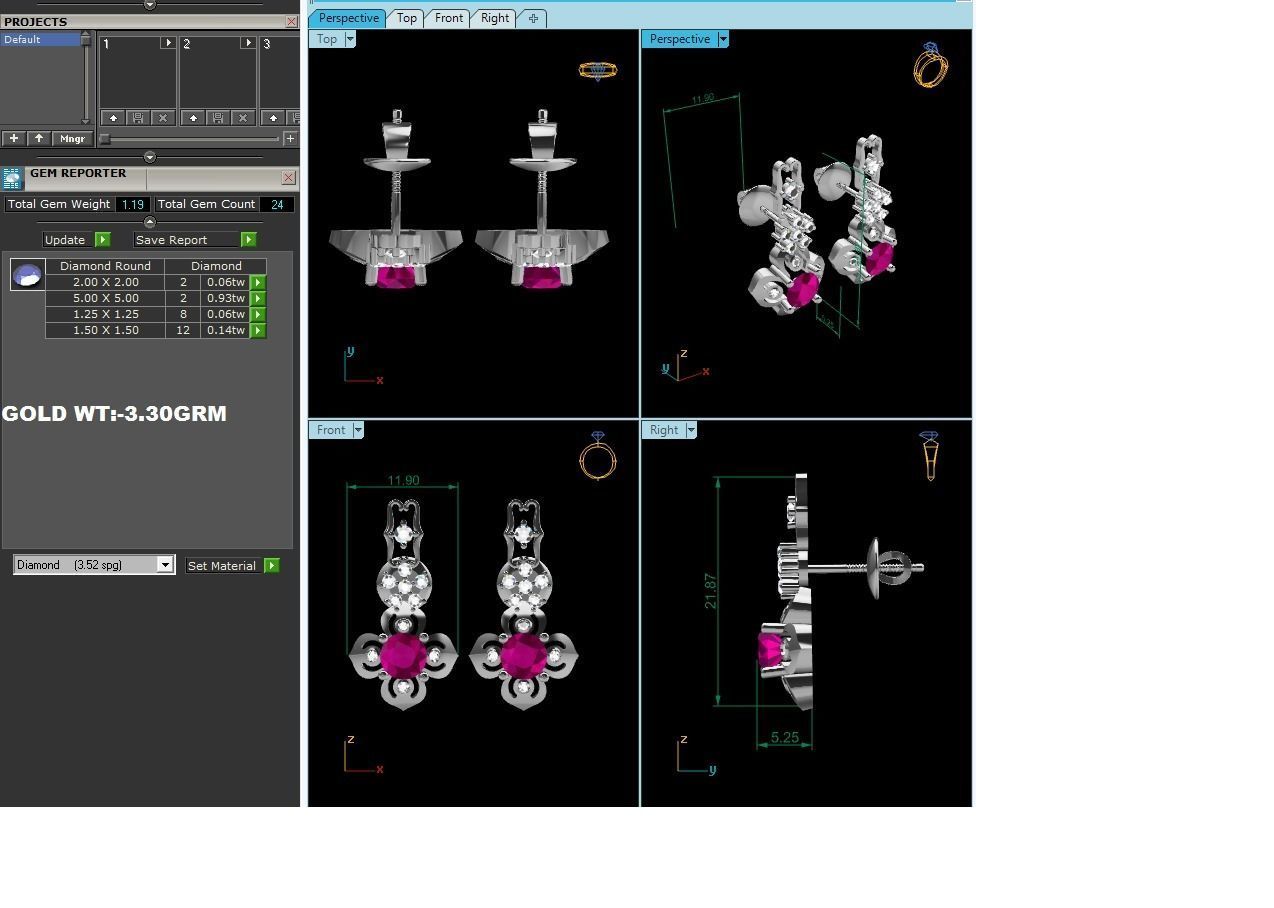The width and height of the screenshot is (1274, 908).
Task: Click the save disk icon under slot 2
Action: coord(218,118)
